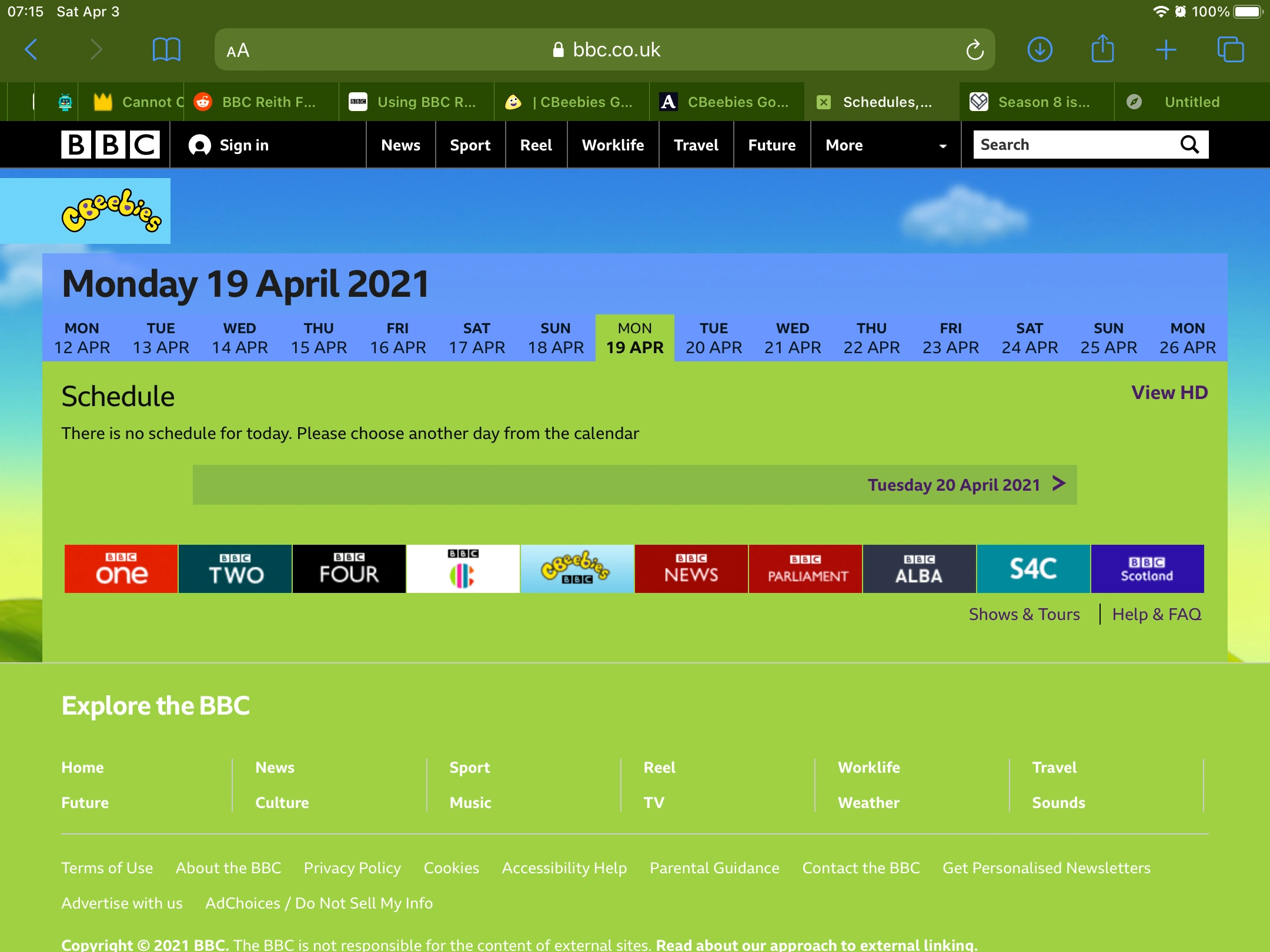Expand the More navigation dropdown
1270x952 pixels.
pos(885,145)
